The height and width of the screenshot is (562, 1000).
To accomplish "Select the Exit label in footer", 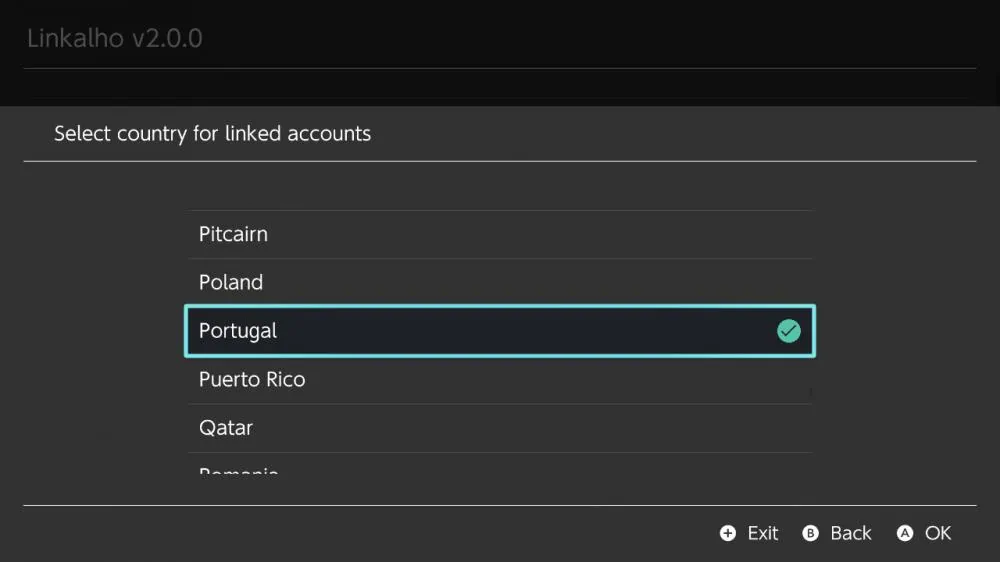I will 763,533.
